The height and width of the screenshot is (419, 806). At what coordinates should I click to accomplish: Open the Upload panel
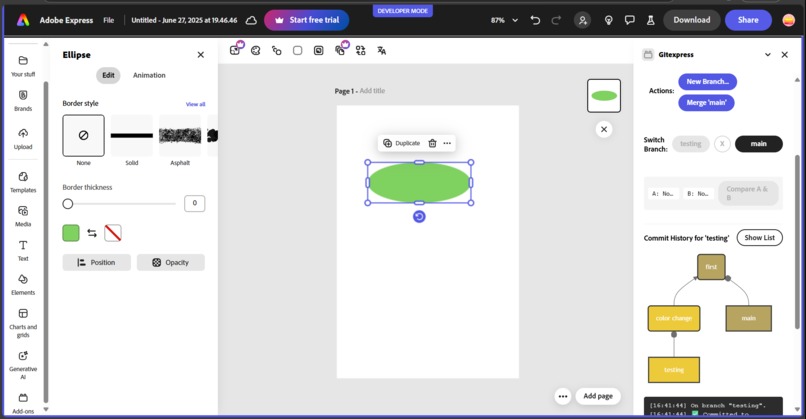point(23,138)
